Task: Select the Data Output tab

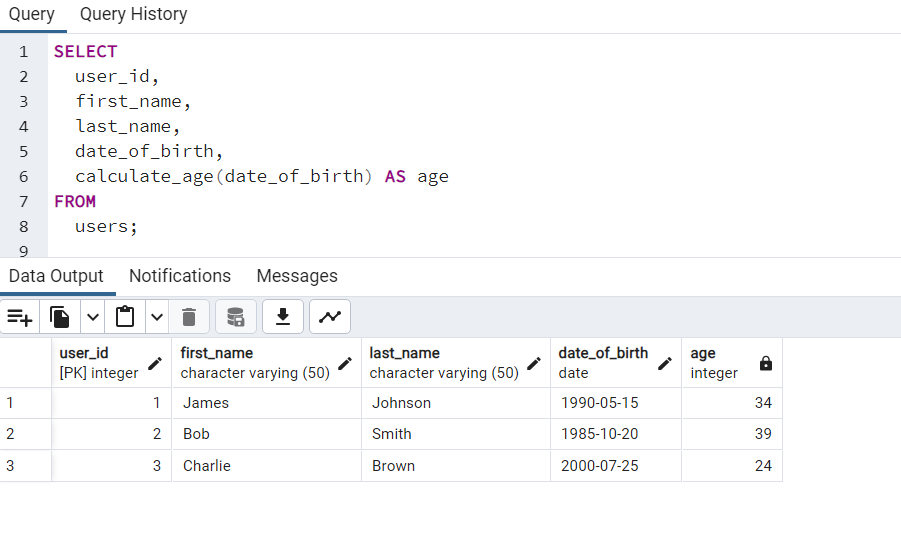Action: click(x=56, y=276)
